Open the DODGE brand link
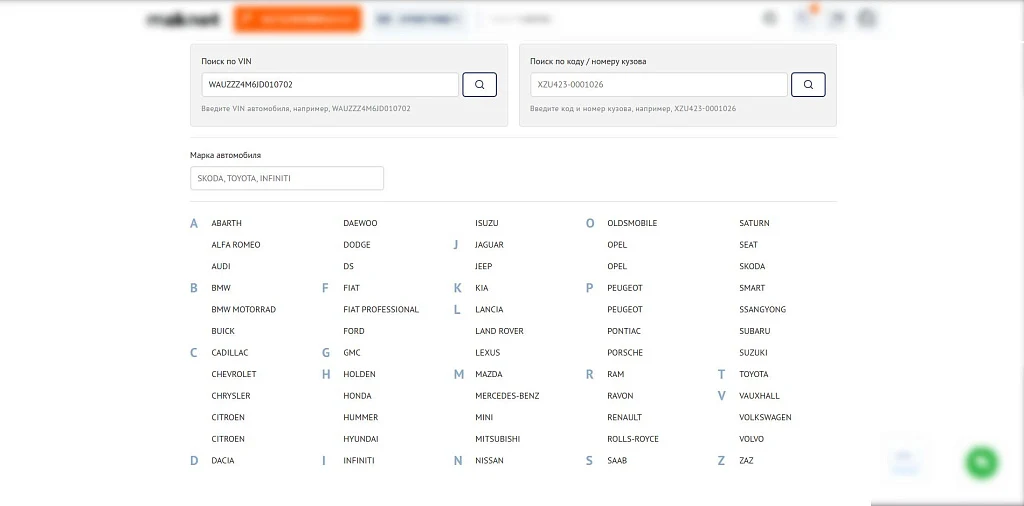The width and height of the screenshot is (1024, 506). 357,245
